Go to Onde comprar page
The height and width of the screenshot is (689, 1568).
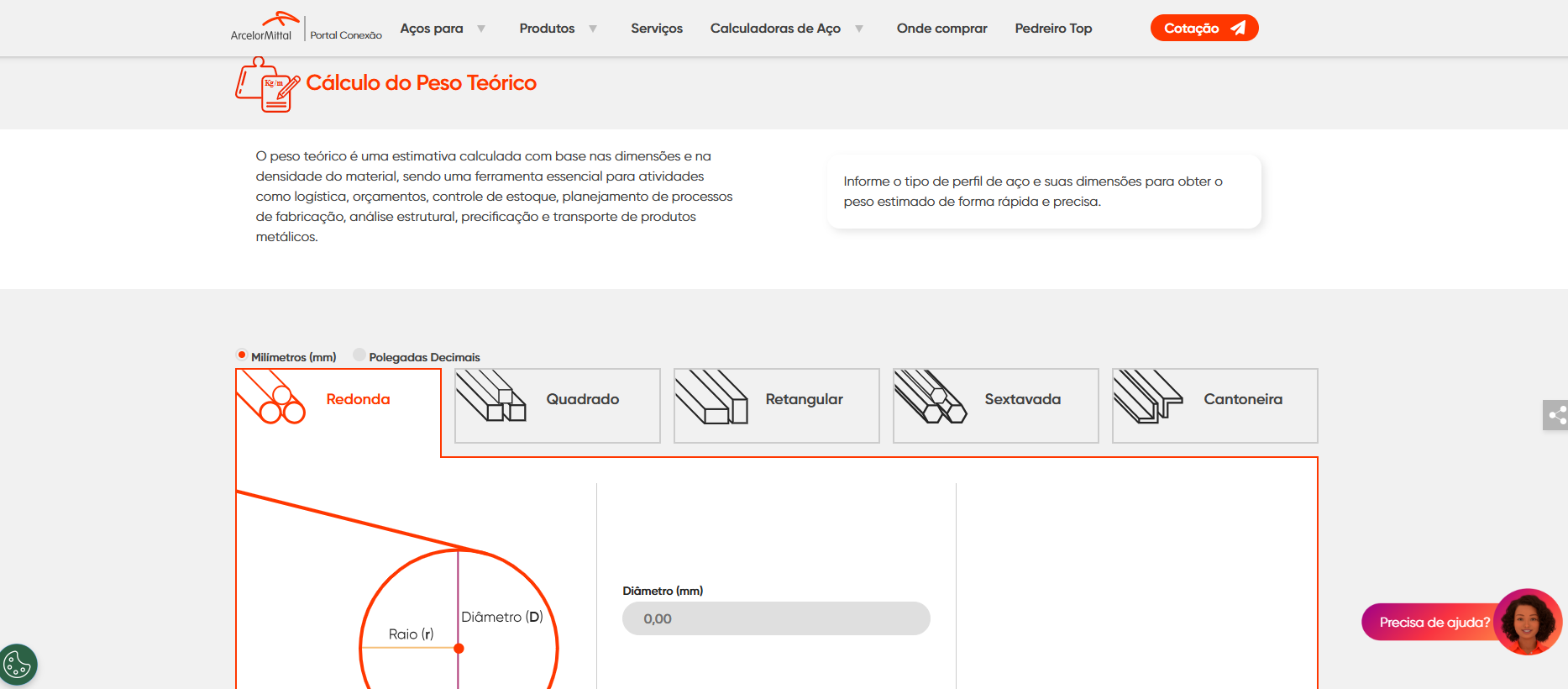(x=941, y=29)
